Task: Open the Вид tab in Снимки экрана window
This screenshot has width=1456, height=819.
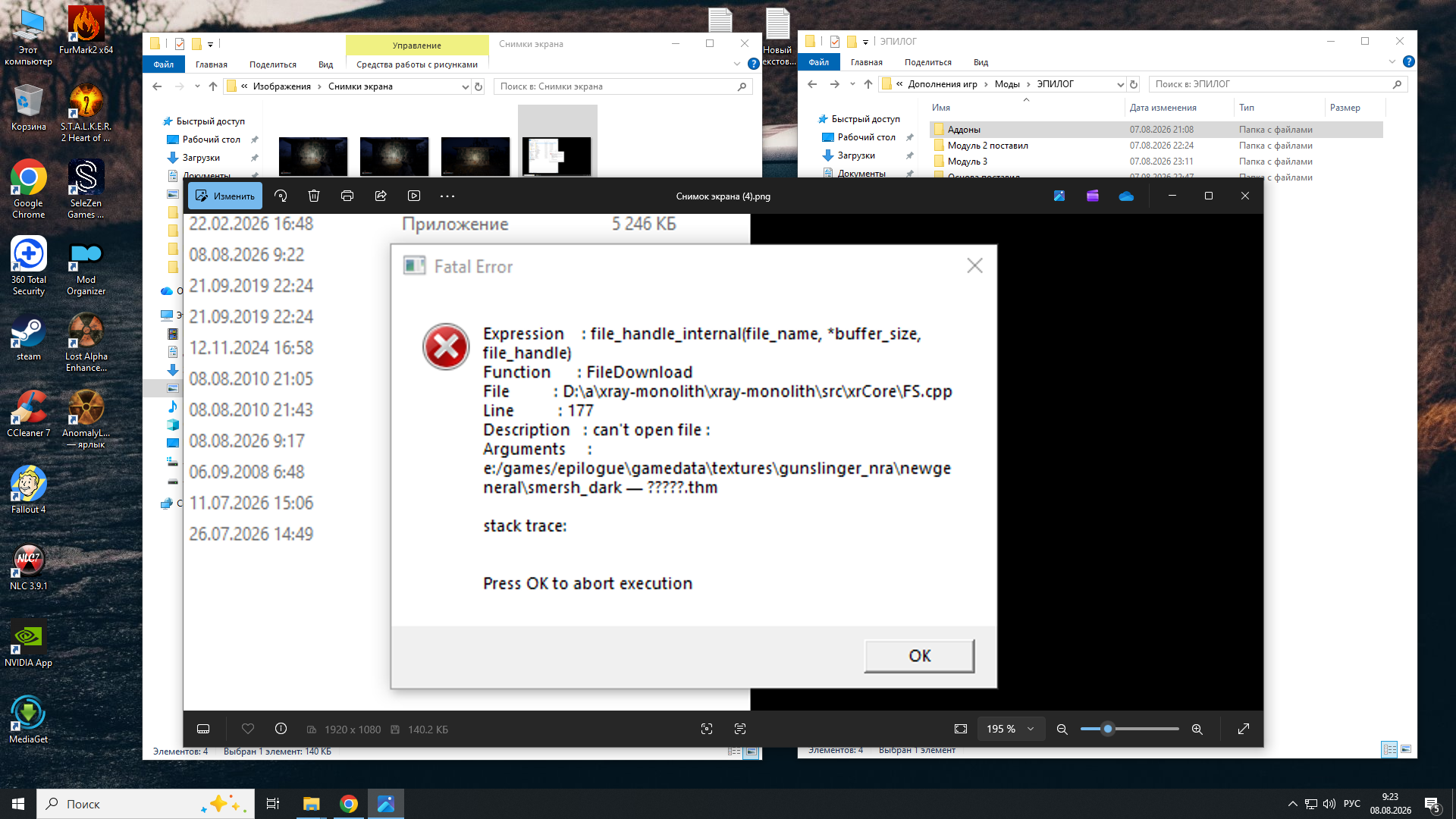Action: pos(325,64)
